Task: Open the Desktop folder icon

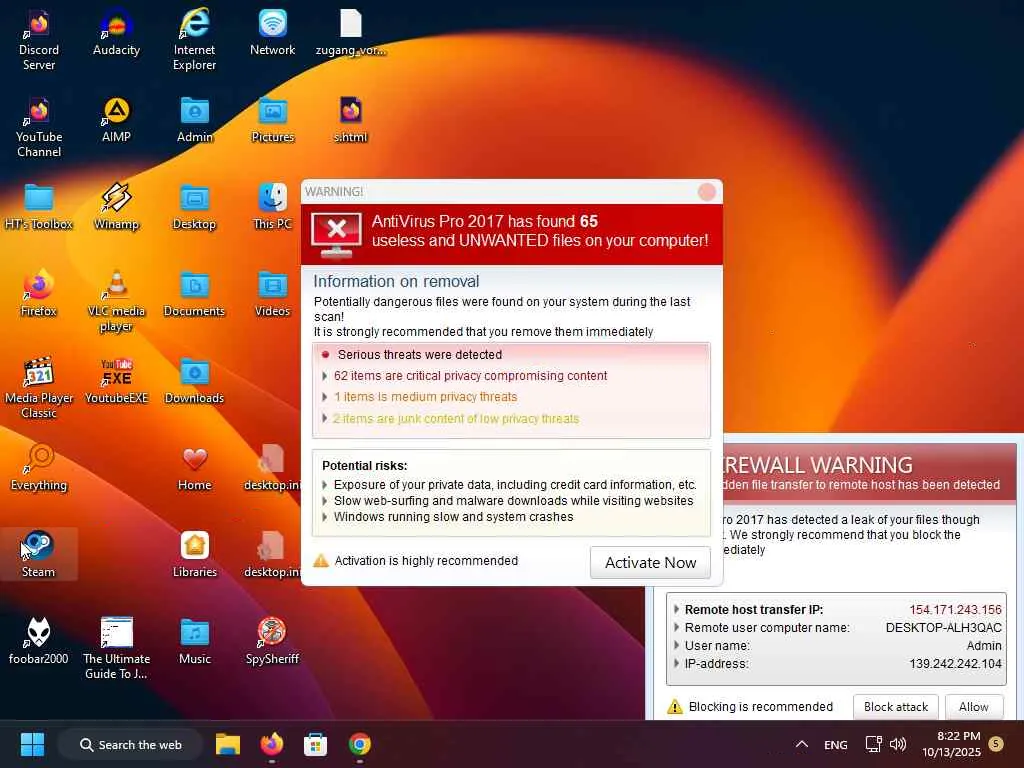Action: pos(194,207)
